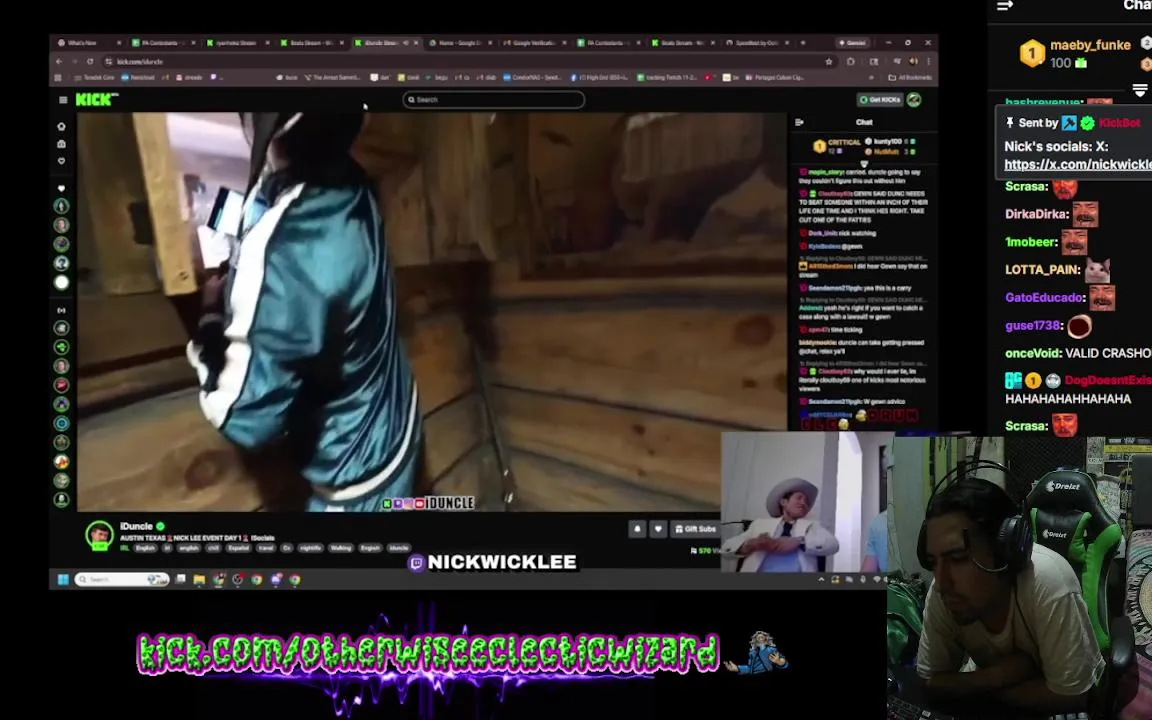Open the Kick hamburger menu
Viewport: 1152px width, 720px height.
63,100
